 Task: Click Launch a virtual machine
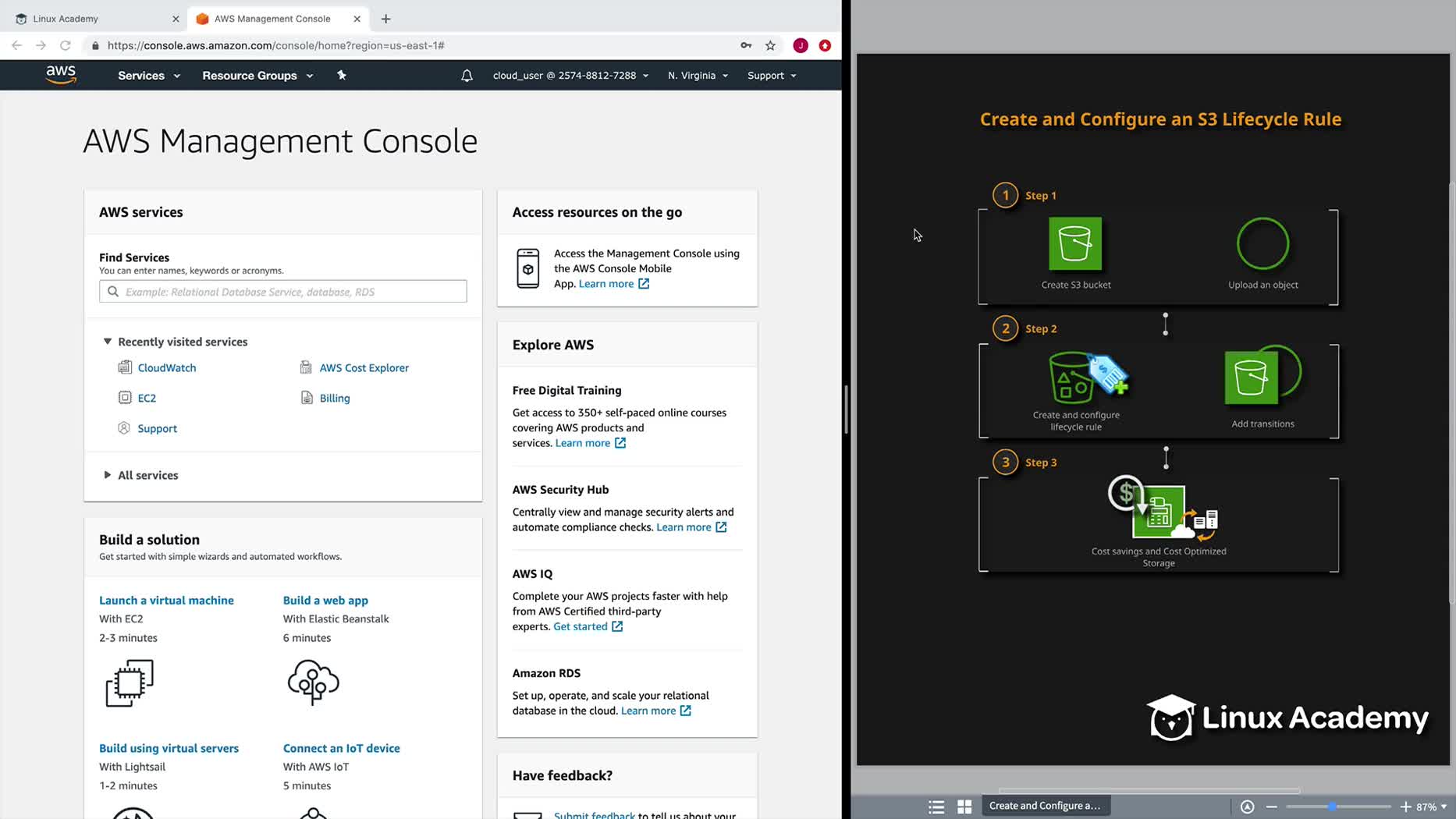tap(166, 600)
